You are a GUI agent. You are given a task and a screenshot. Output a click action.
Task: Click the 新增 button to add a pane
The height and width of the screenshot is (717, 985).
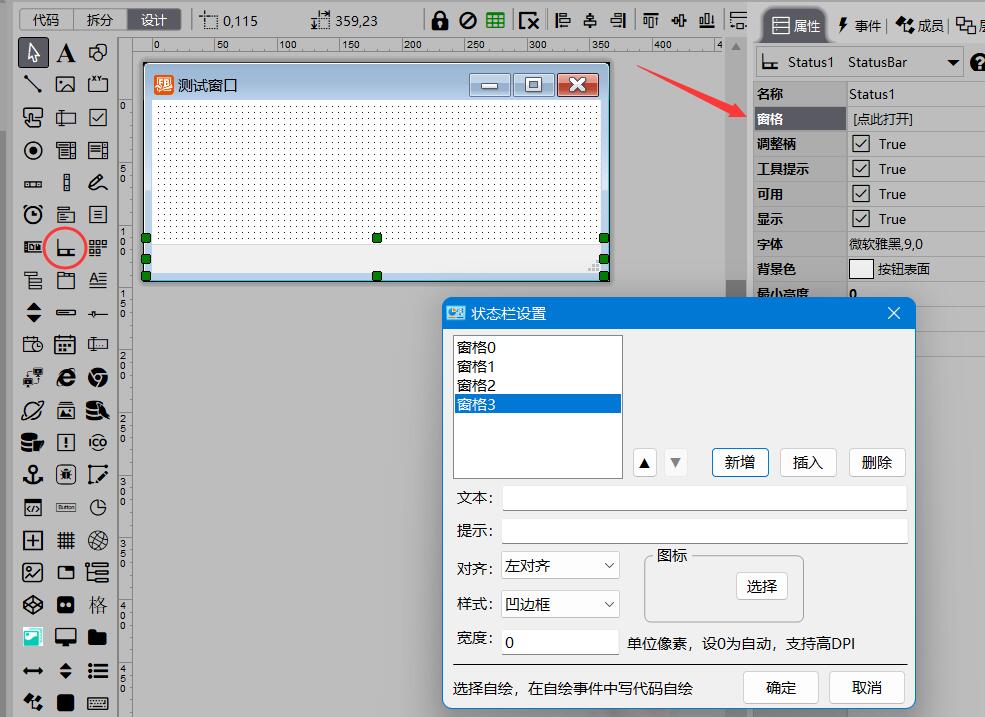click(739, 462)
